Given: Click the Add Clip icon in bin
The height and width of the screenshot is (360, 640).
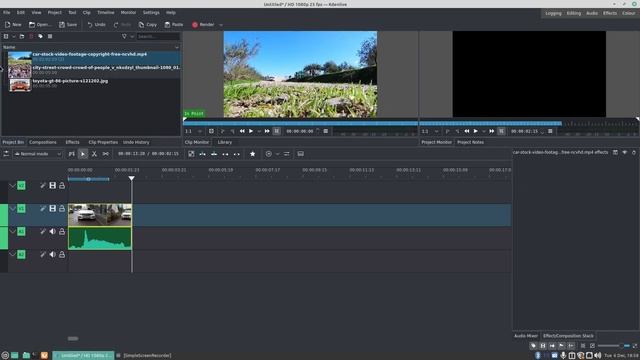Looking at the screenshot, I should click(x=6, y=36).
